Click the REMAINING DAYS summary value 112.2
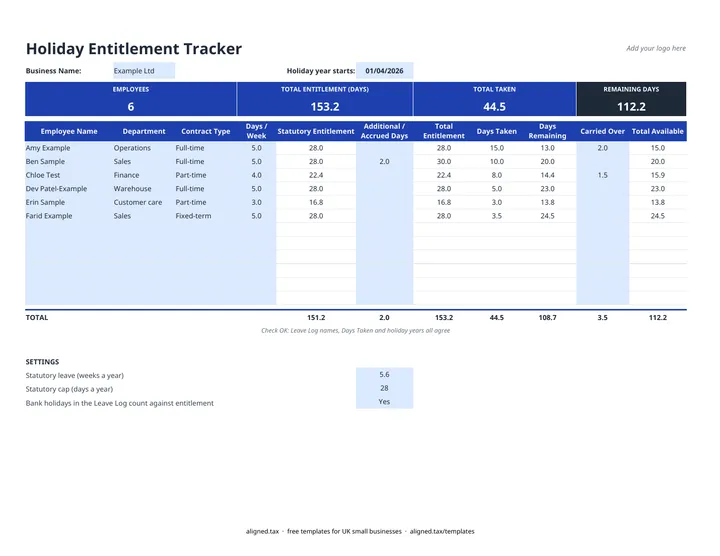Image resolution: width=720 pixels, height=556 pixels. click(631, 107)
